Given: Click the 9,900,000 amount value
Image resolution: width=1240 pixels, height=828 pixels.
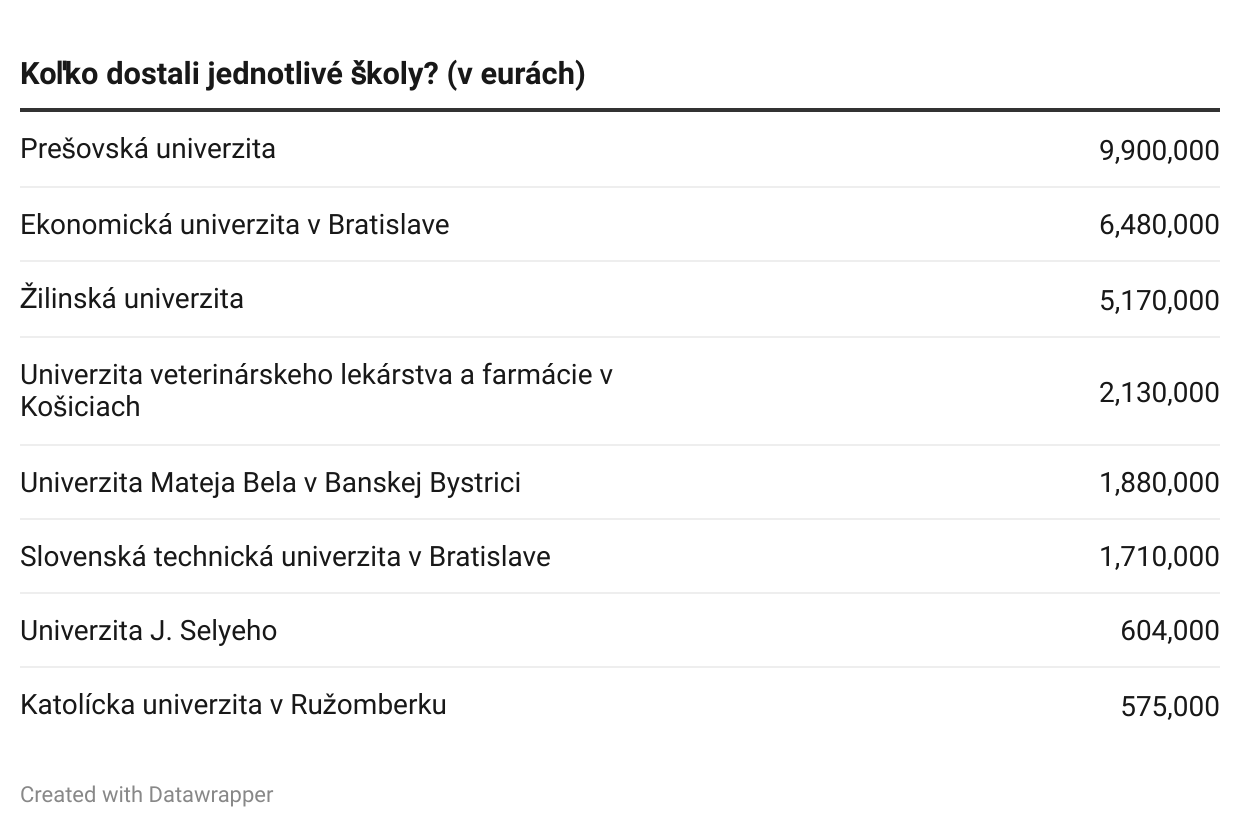Looking at the screenshot, I should (1159, 150).
